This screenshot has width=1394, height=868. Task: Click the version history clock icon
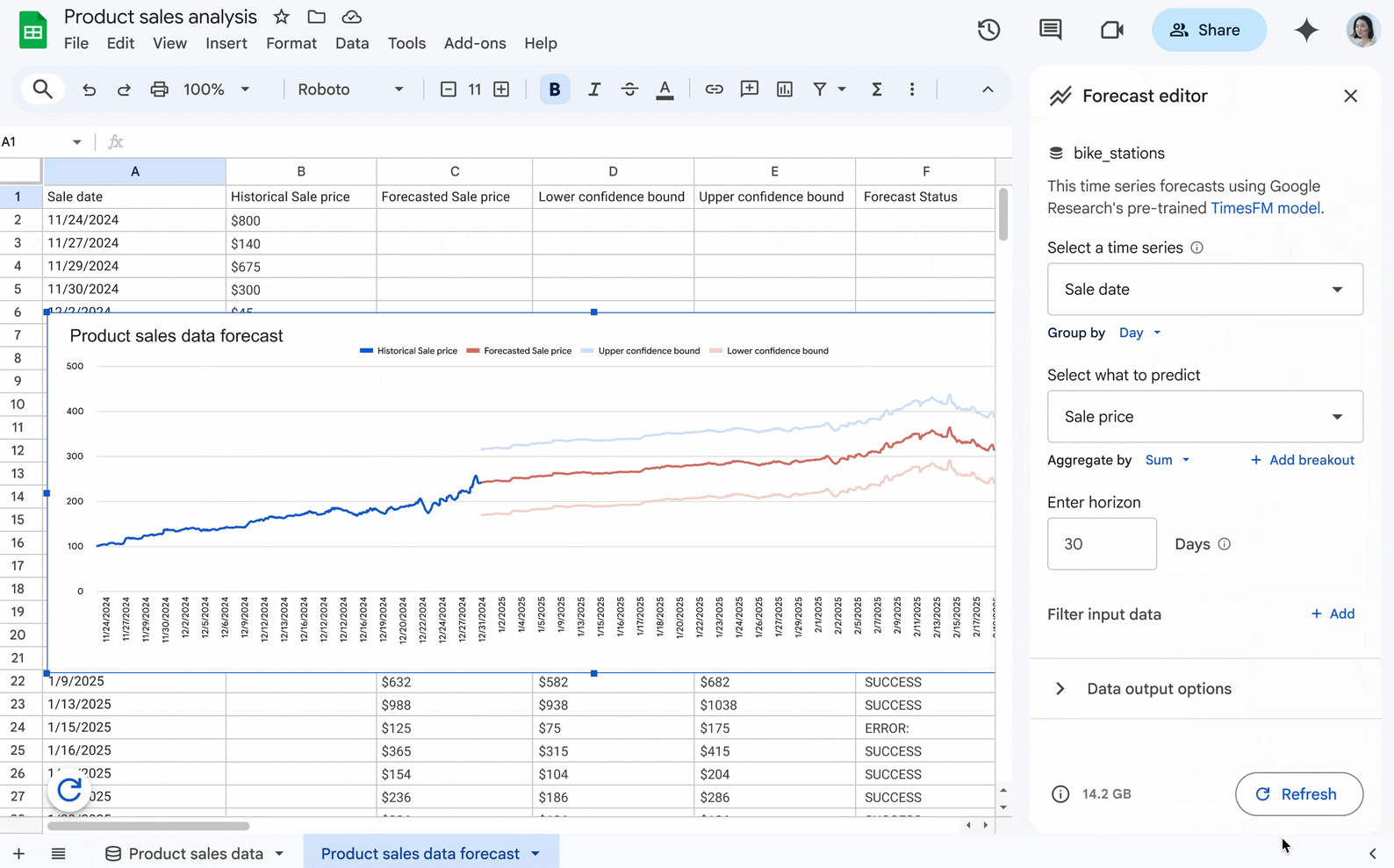[x=988, y=30]
